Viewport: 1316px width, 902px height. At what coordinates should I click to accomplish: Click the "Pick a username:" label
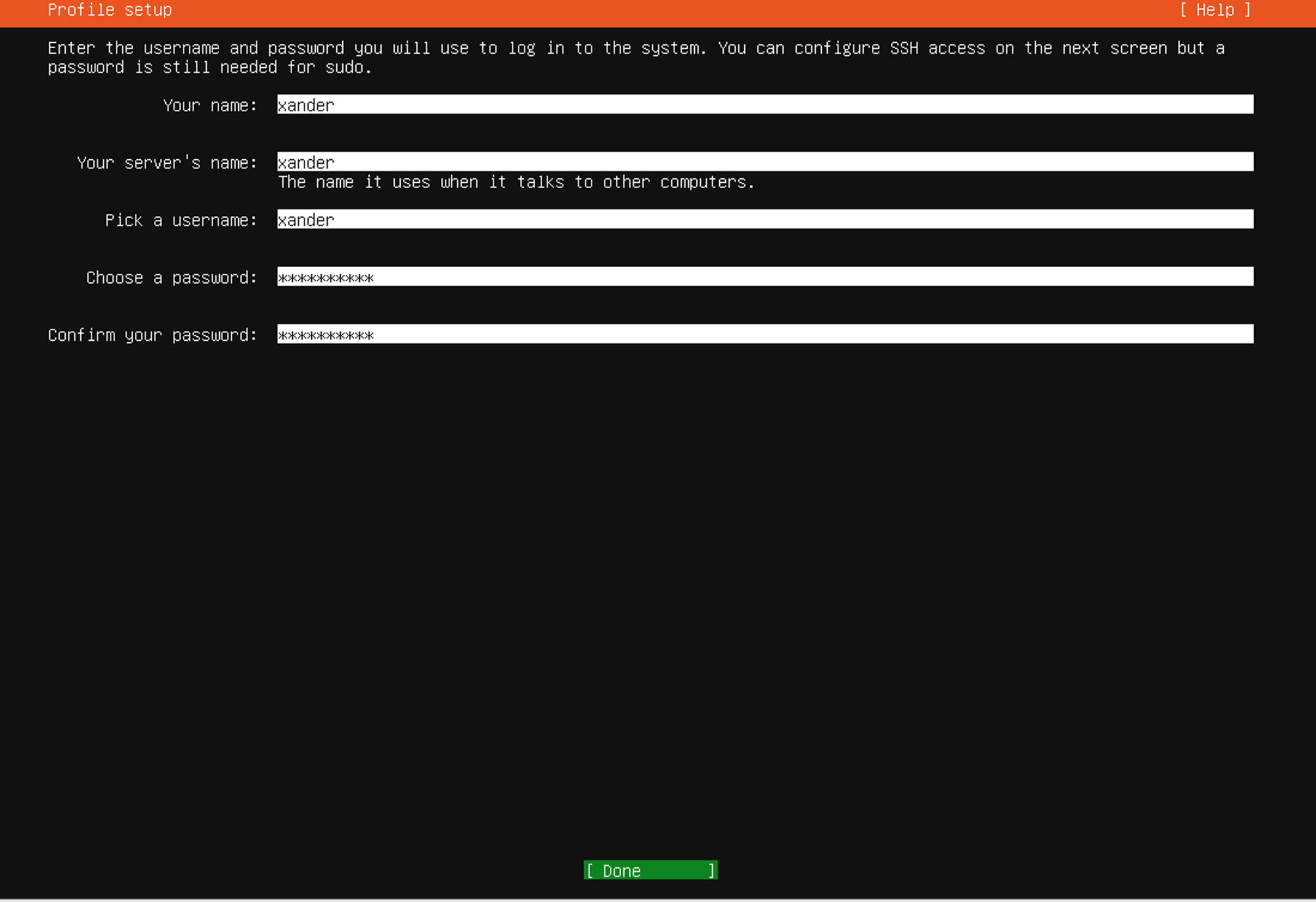coord(181,220)
